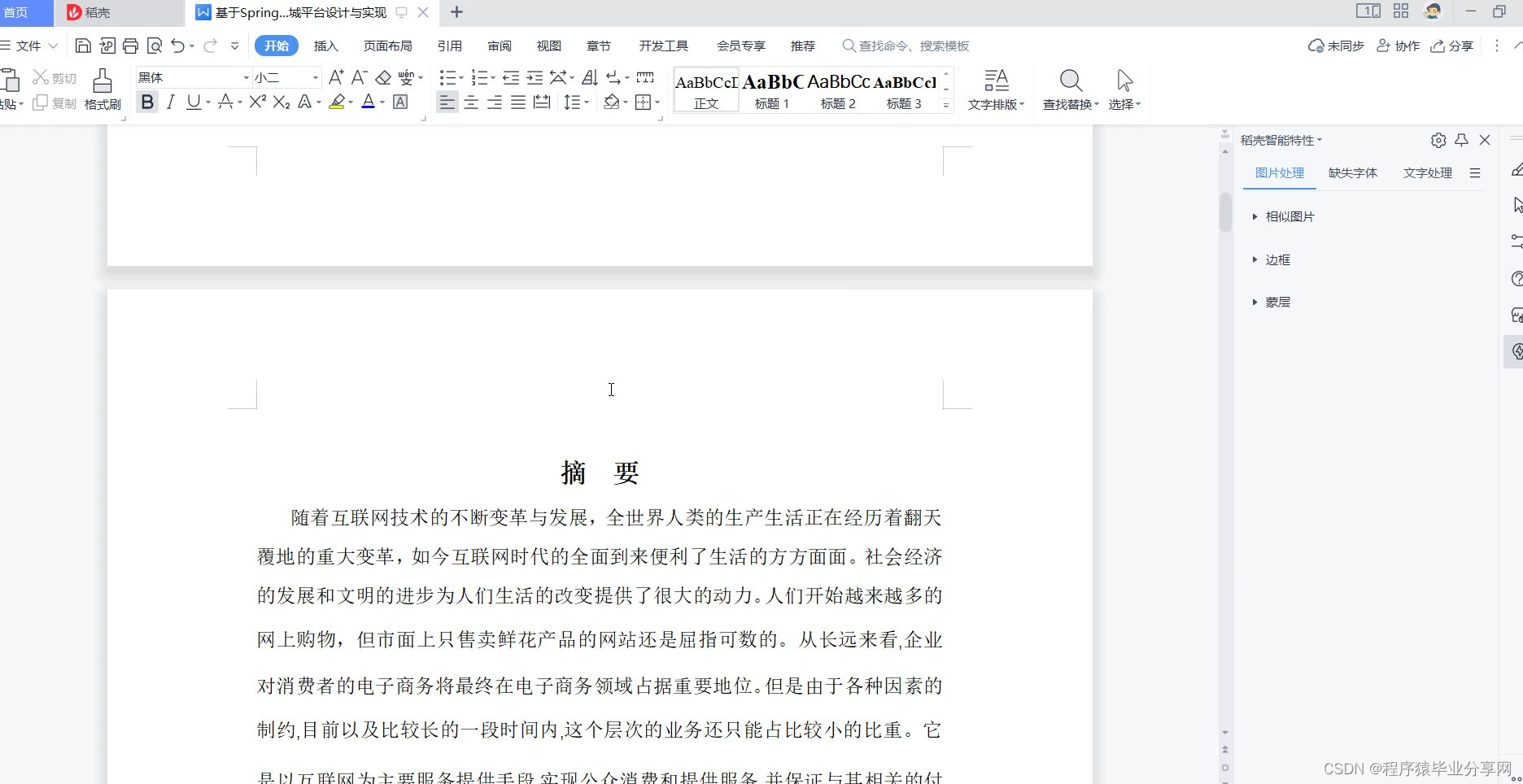Toggle show/hide ruler marks icon
This screenshot has height=784, width=1523.
point(645,77)
